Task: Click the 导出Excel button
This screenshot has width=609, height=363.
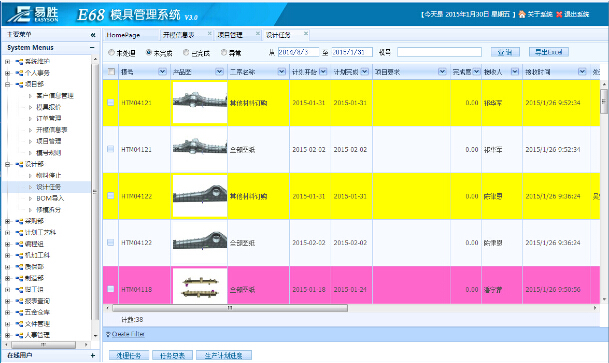Action: point(549,52)
